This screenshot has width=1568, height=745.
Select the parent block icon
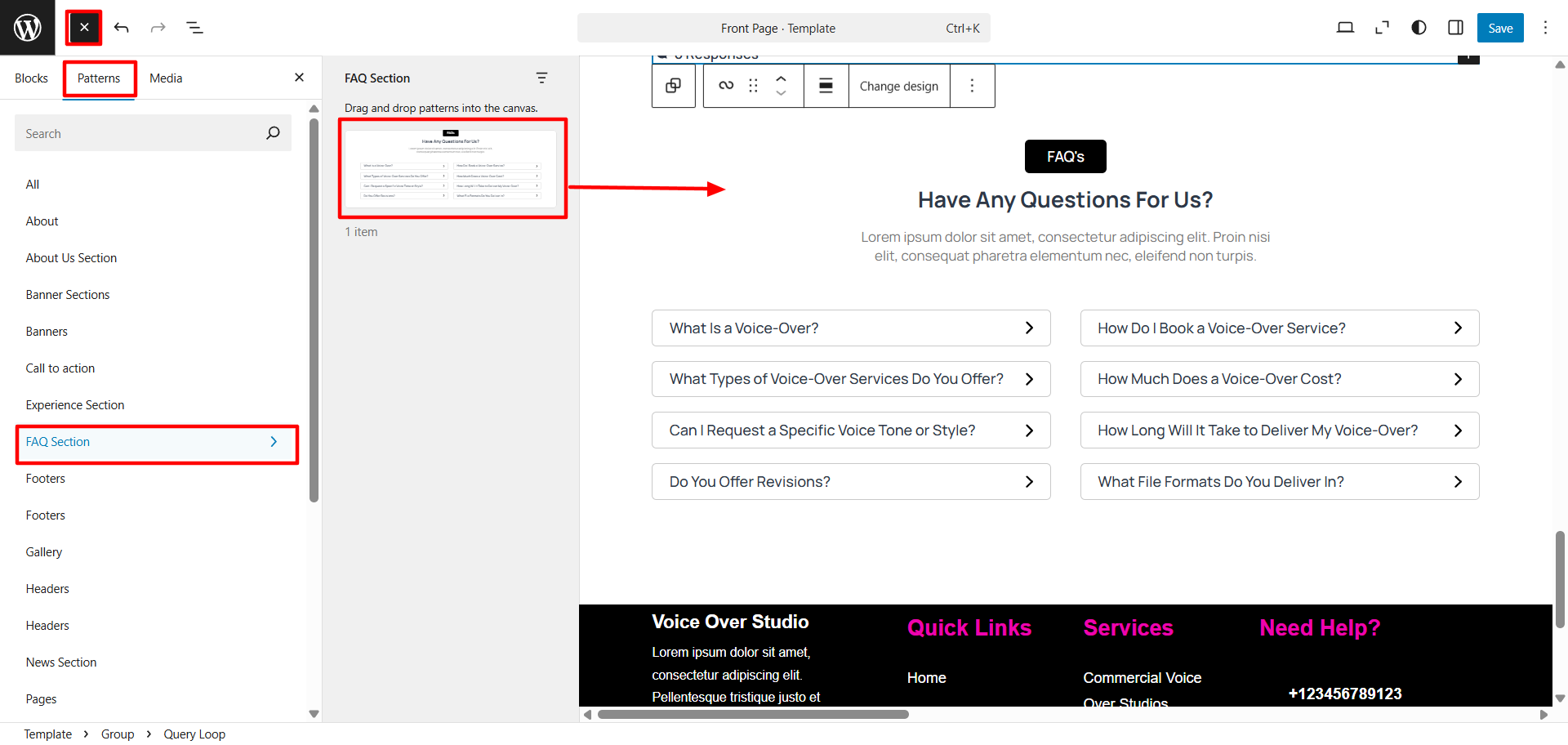pos(673,86)
